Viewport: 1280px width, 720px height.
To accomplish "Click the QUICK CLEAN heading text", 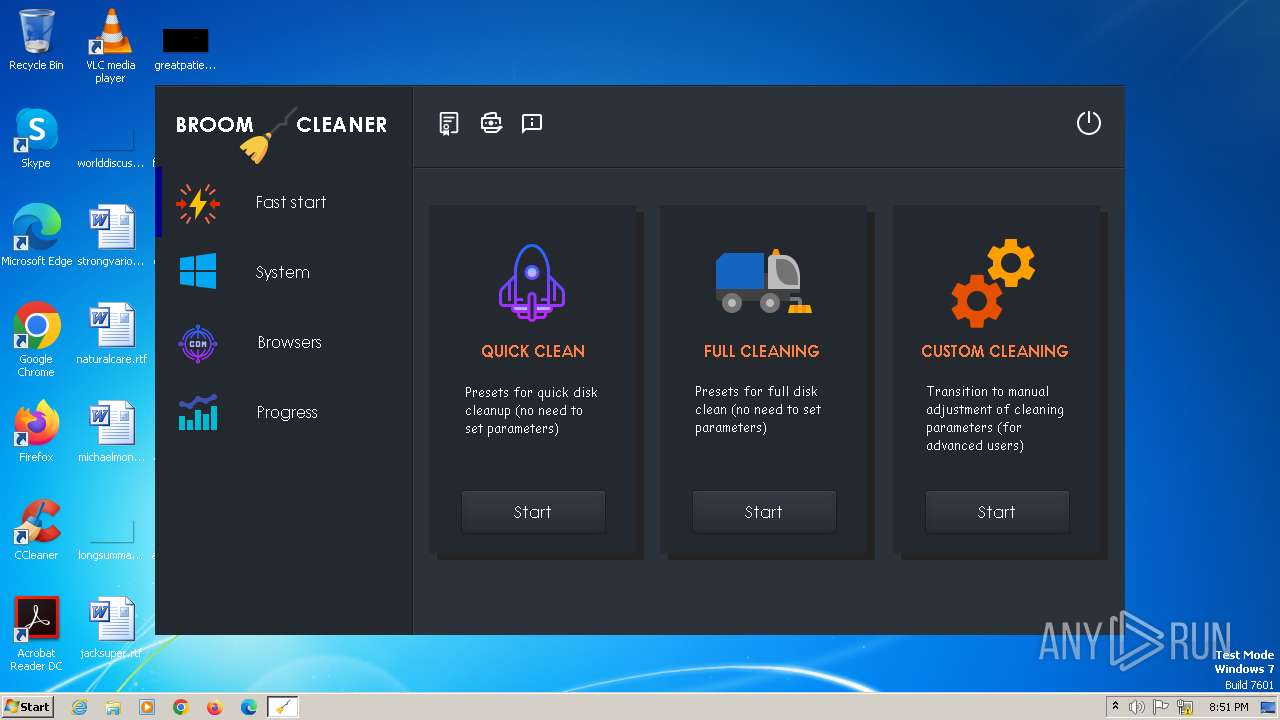I will 533,351.
